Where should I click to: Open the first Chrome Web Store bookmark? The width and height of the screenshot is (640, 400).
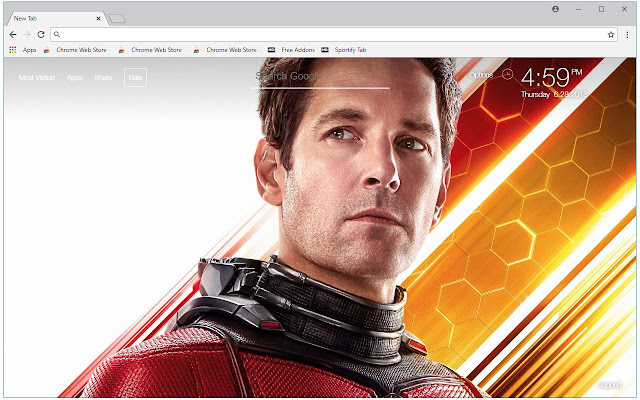coord(76,50)
